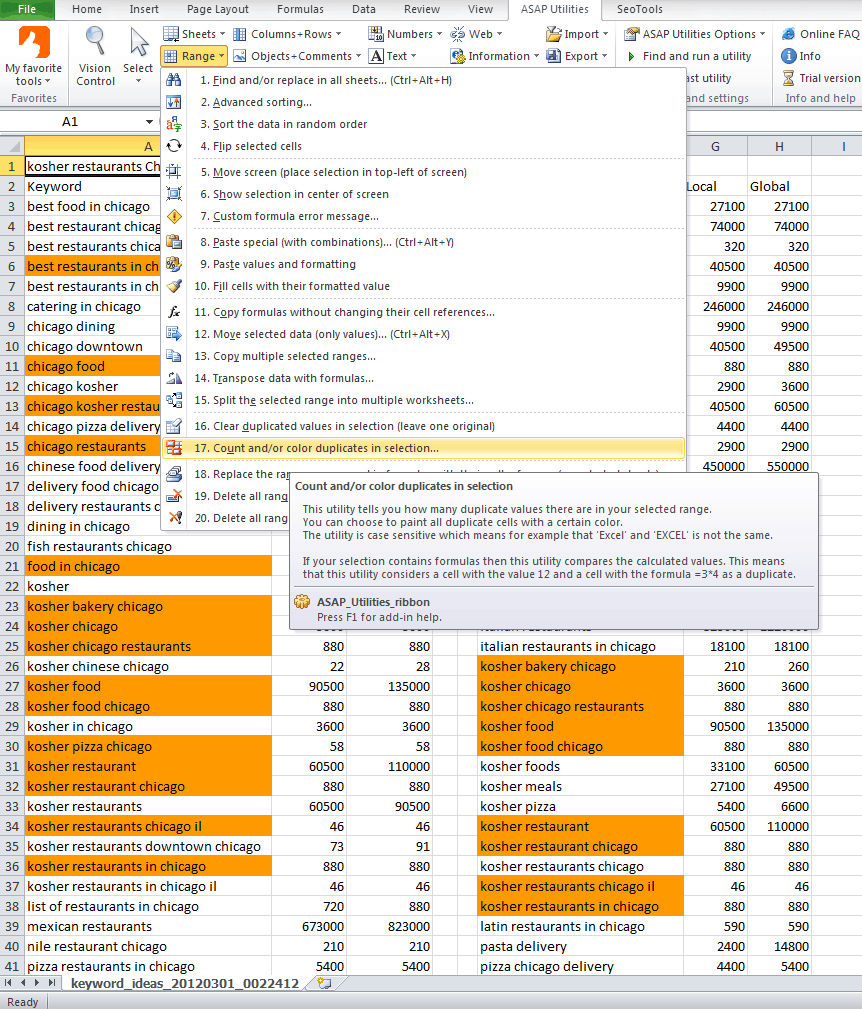Choose Transpose data with formulas
This screenshot has height=1009, width=862.
tap(423, 378)
